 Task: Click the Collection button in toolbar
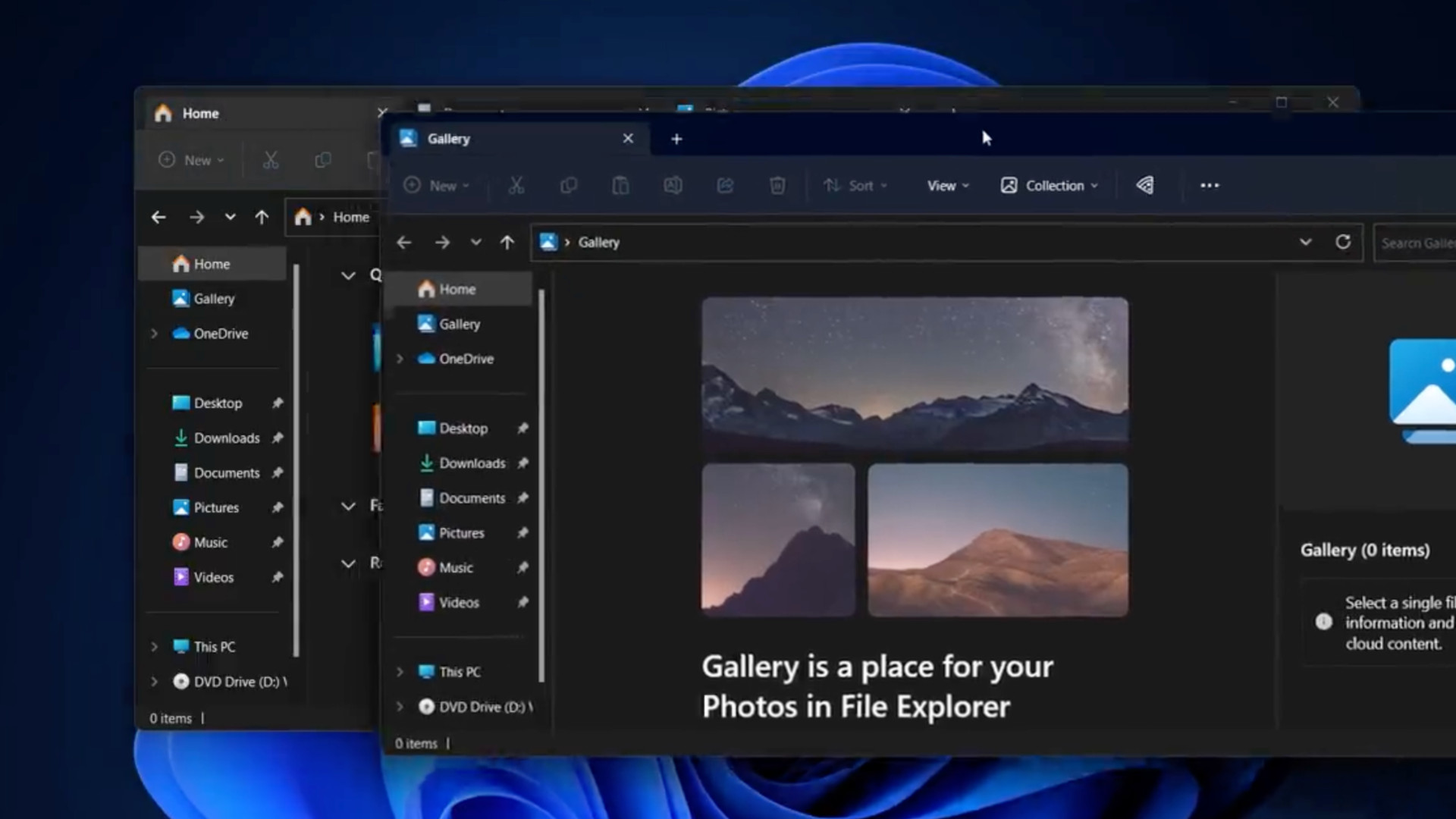(1050, 185)
